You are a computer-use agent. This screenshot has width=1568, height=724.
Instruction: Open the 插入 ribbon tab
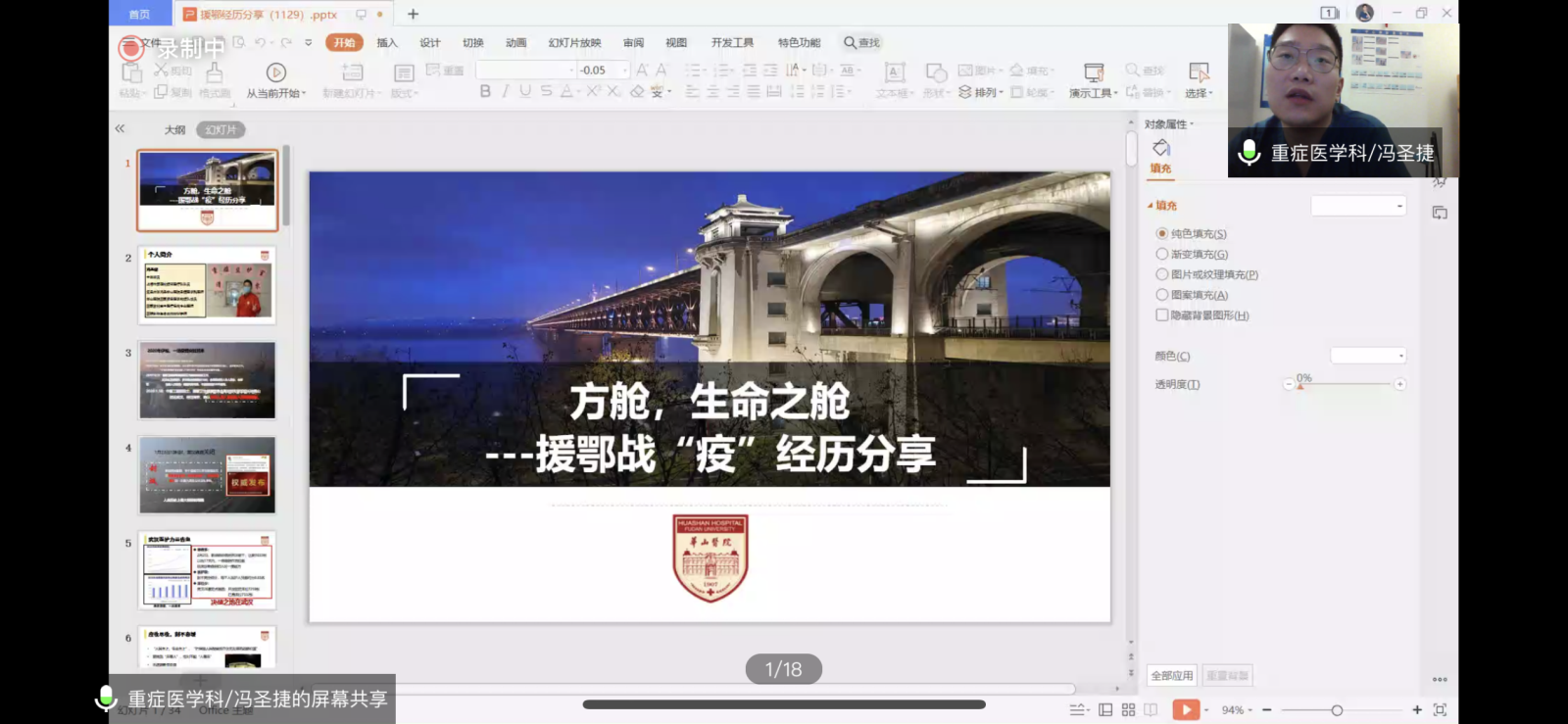point(387,42)
